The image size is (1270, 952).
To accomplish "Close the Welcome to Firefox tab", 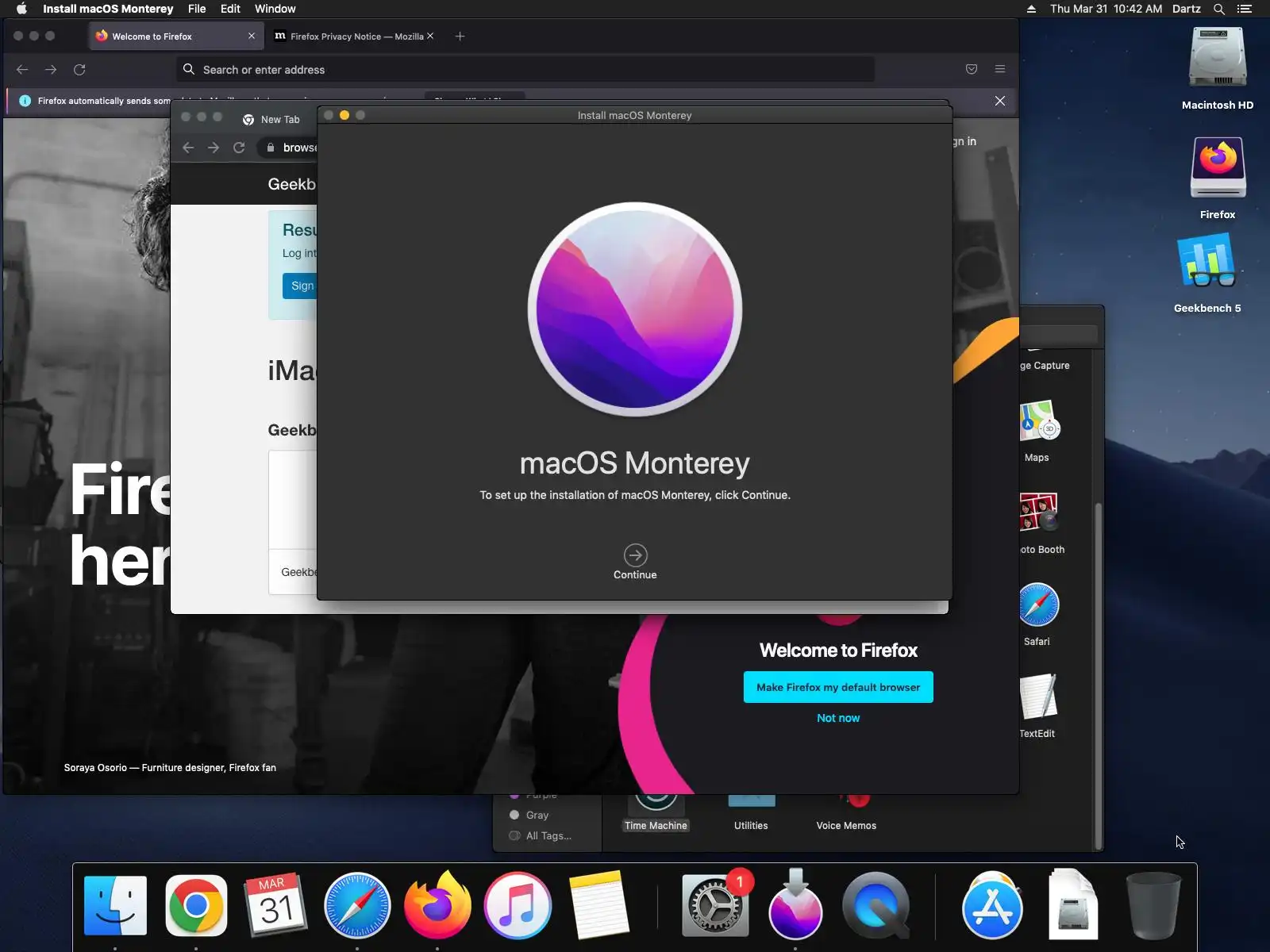I will (252, 36).
